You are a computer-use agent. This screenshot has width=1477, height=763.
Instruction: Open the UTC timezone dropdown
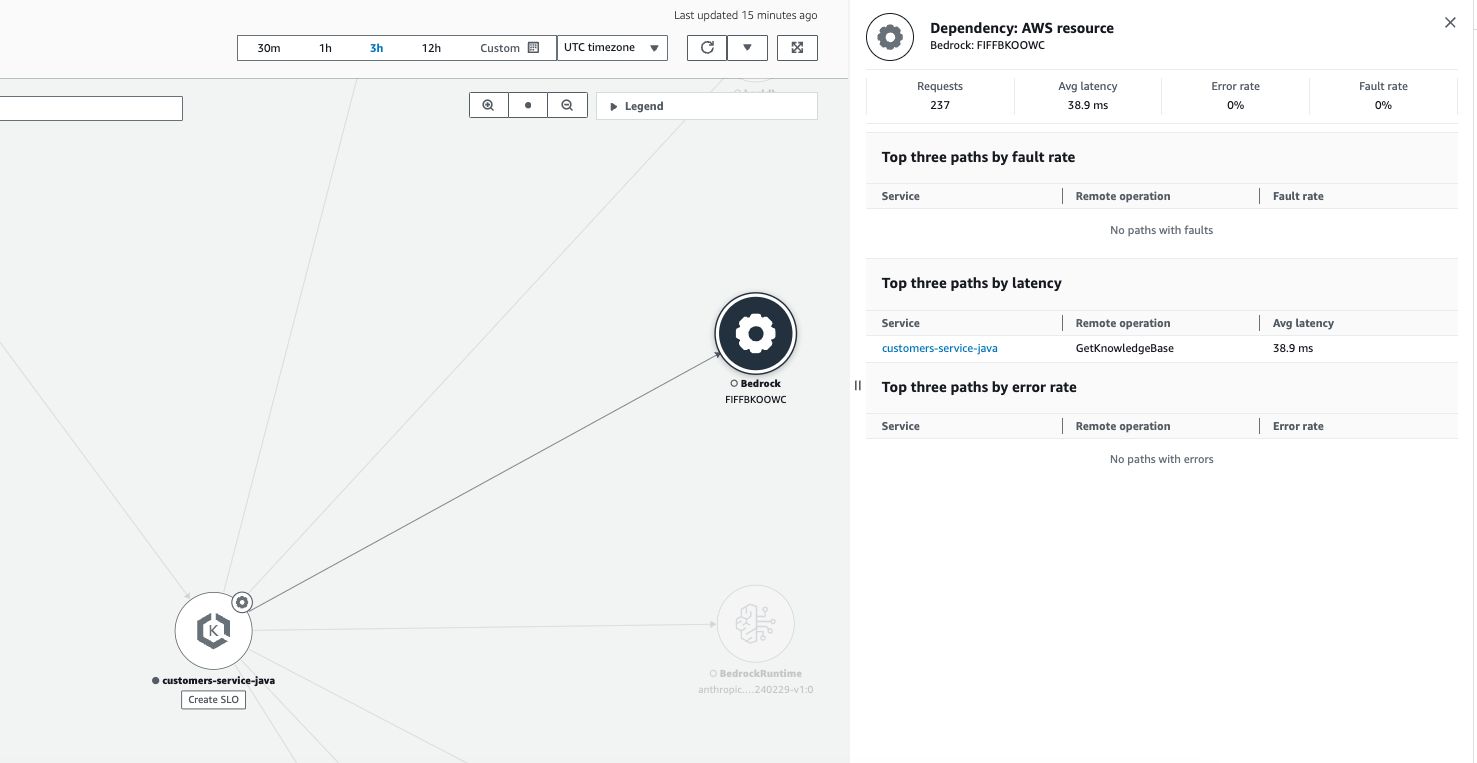pyautogui.click(x=612, y=48)
